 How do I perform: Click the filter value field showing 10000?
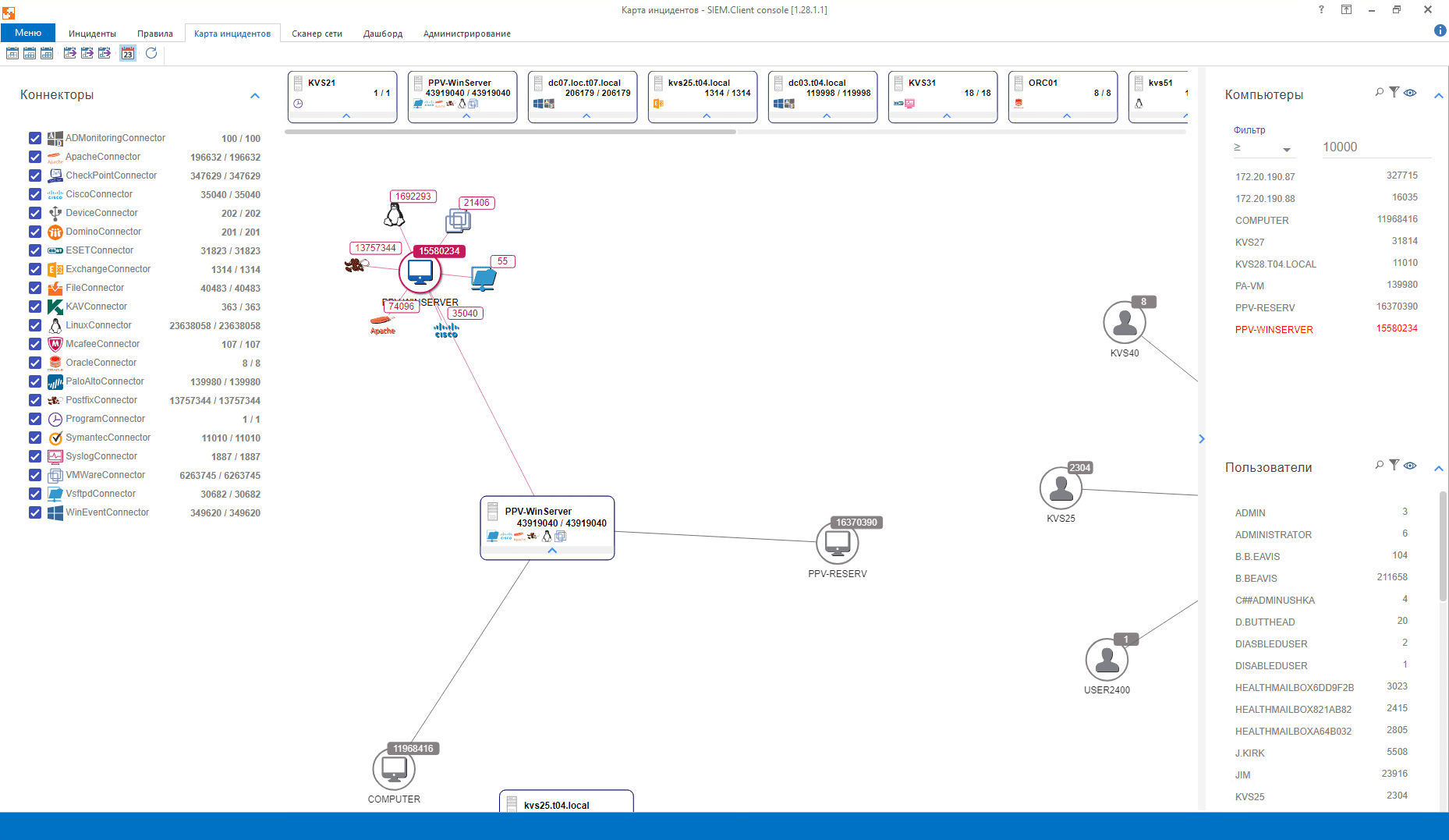pos(1376,147)
